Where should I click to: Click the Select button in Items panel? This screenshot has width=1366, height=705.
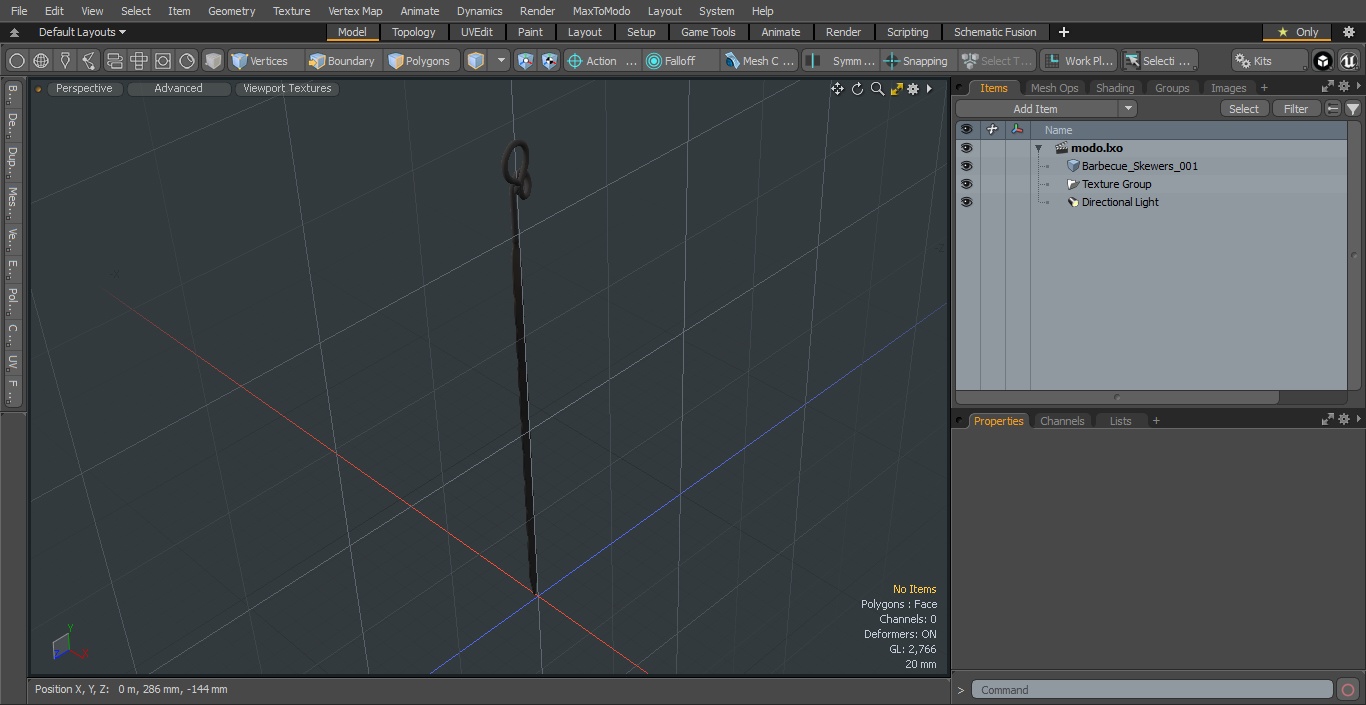(x=1244, y=109)
